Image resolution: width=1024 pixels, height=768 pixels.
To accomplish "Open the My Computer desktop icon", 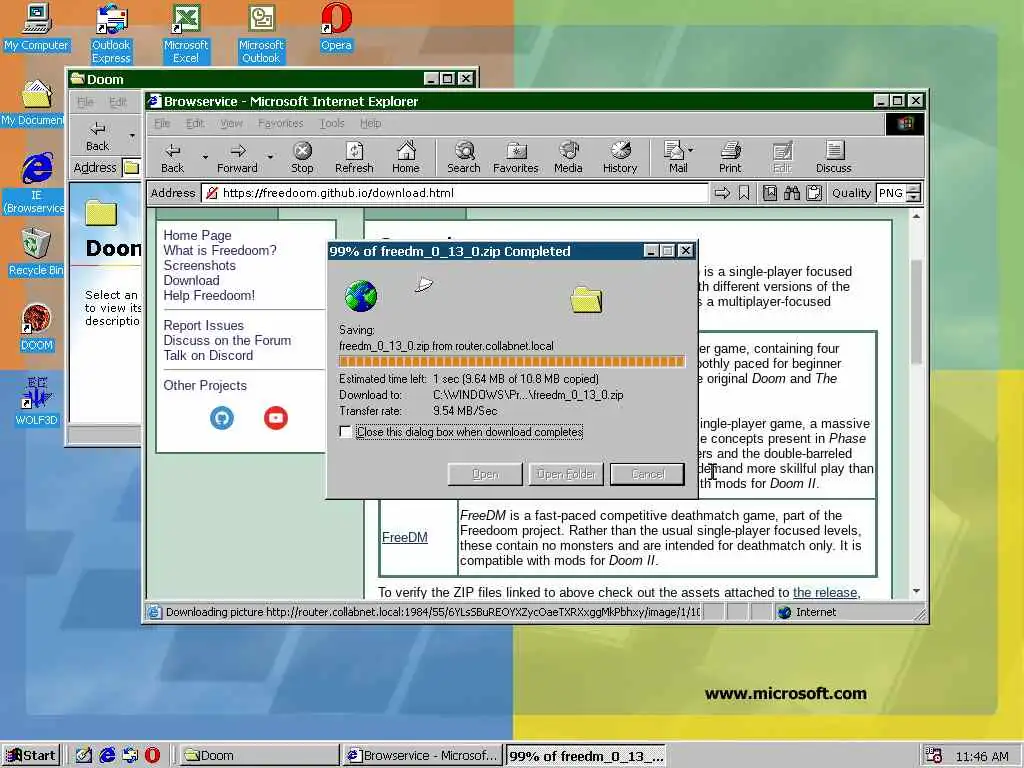I will tap(36, 27).
